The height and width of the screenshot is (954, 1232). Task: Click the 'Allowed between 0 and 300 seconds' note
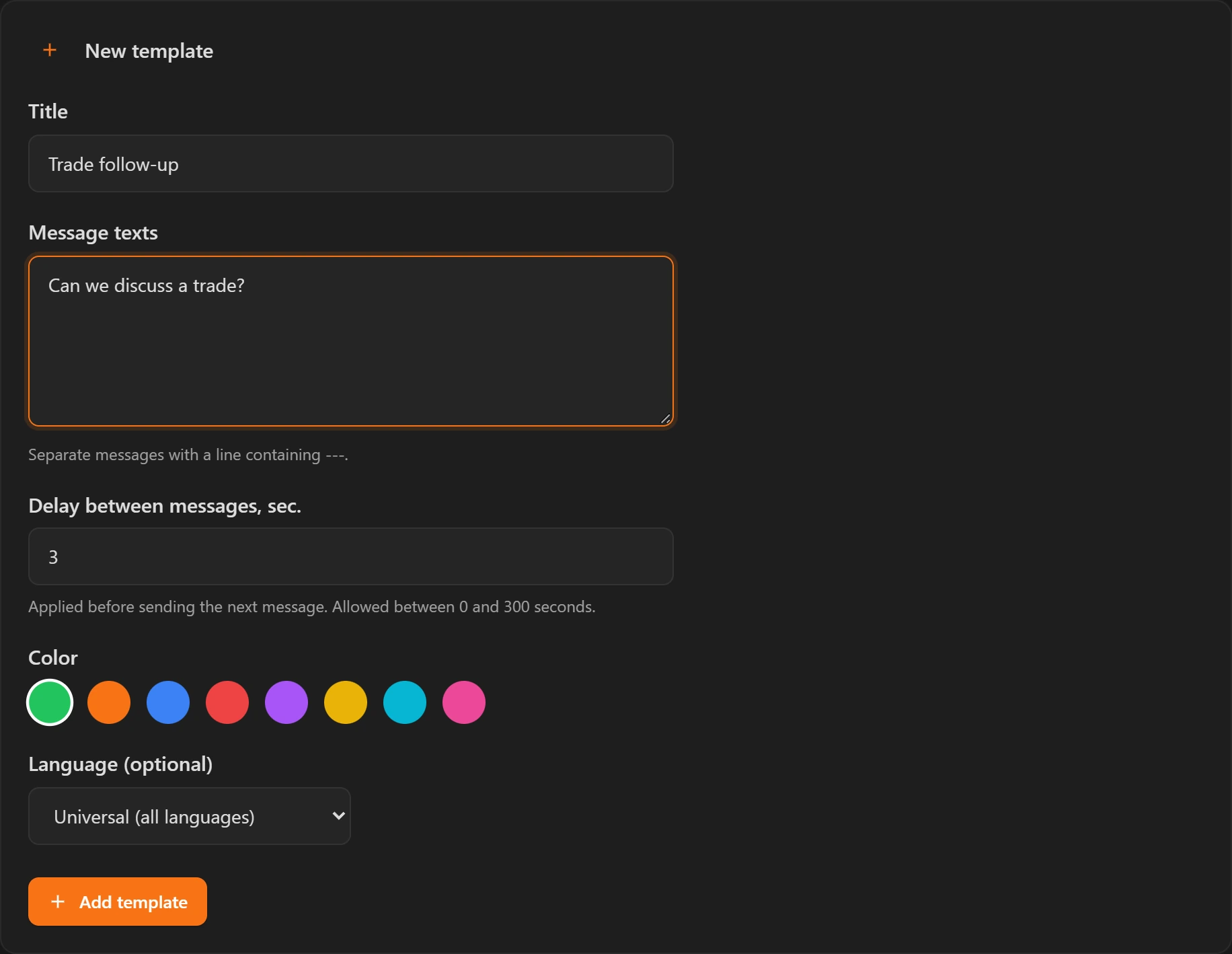pos(464,607)
